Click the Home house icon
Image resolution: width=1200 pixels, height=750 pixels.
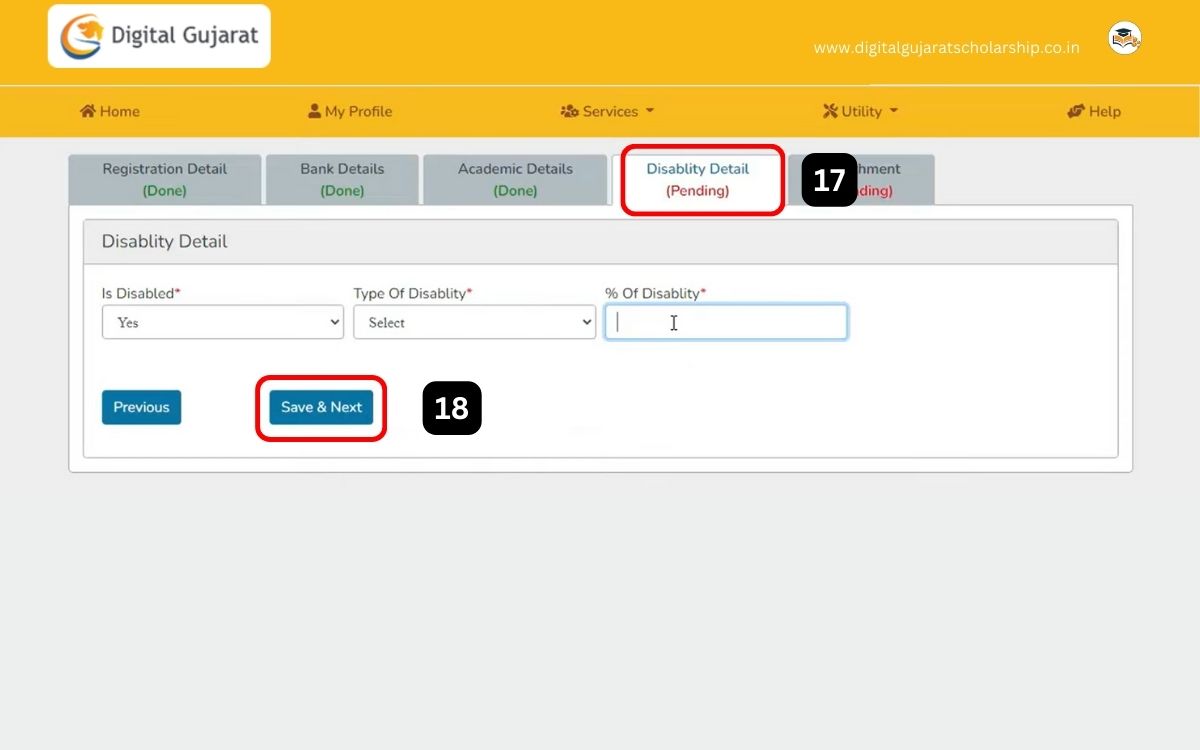click(88, 111)
